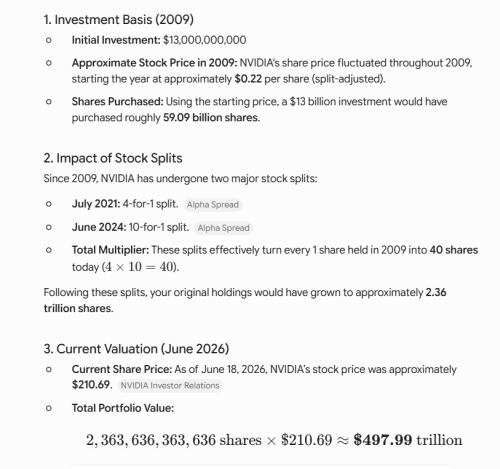This screenshot has height=469, width=500.
Task: Click the 4 × 10 = 40 formula
Action: click(140, 267)
